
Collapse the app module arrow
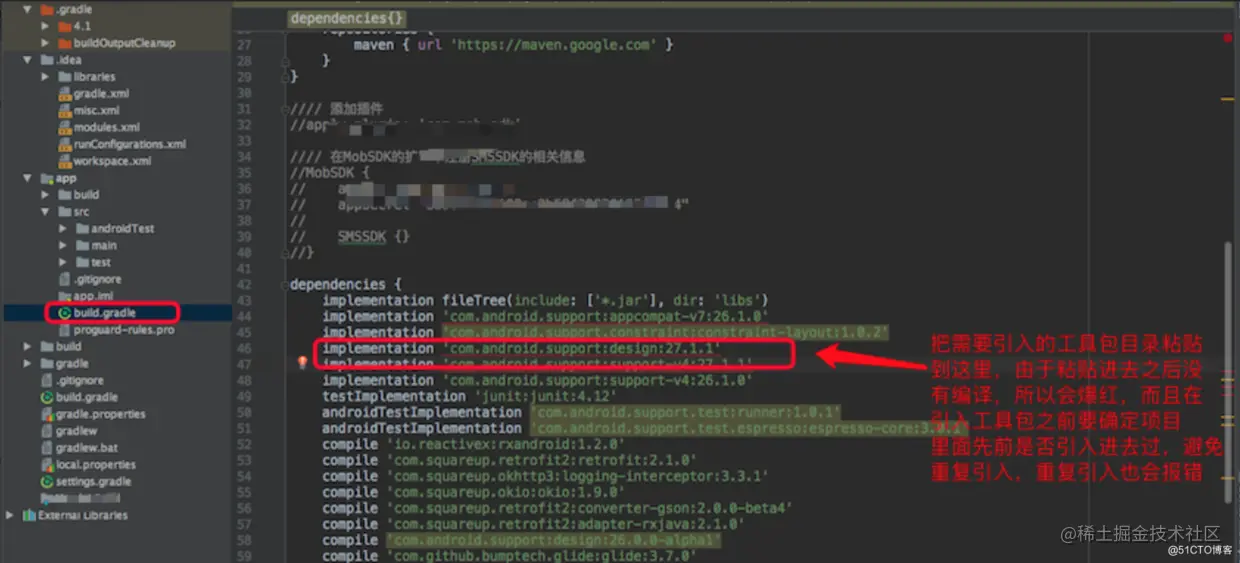click(x=28, y=178)
